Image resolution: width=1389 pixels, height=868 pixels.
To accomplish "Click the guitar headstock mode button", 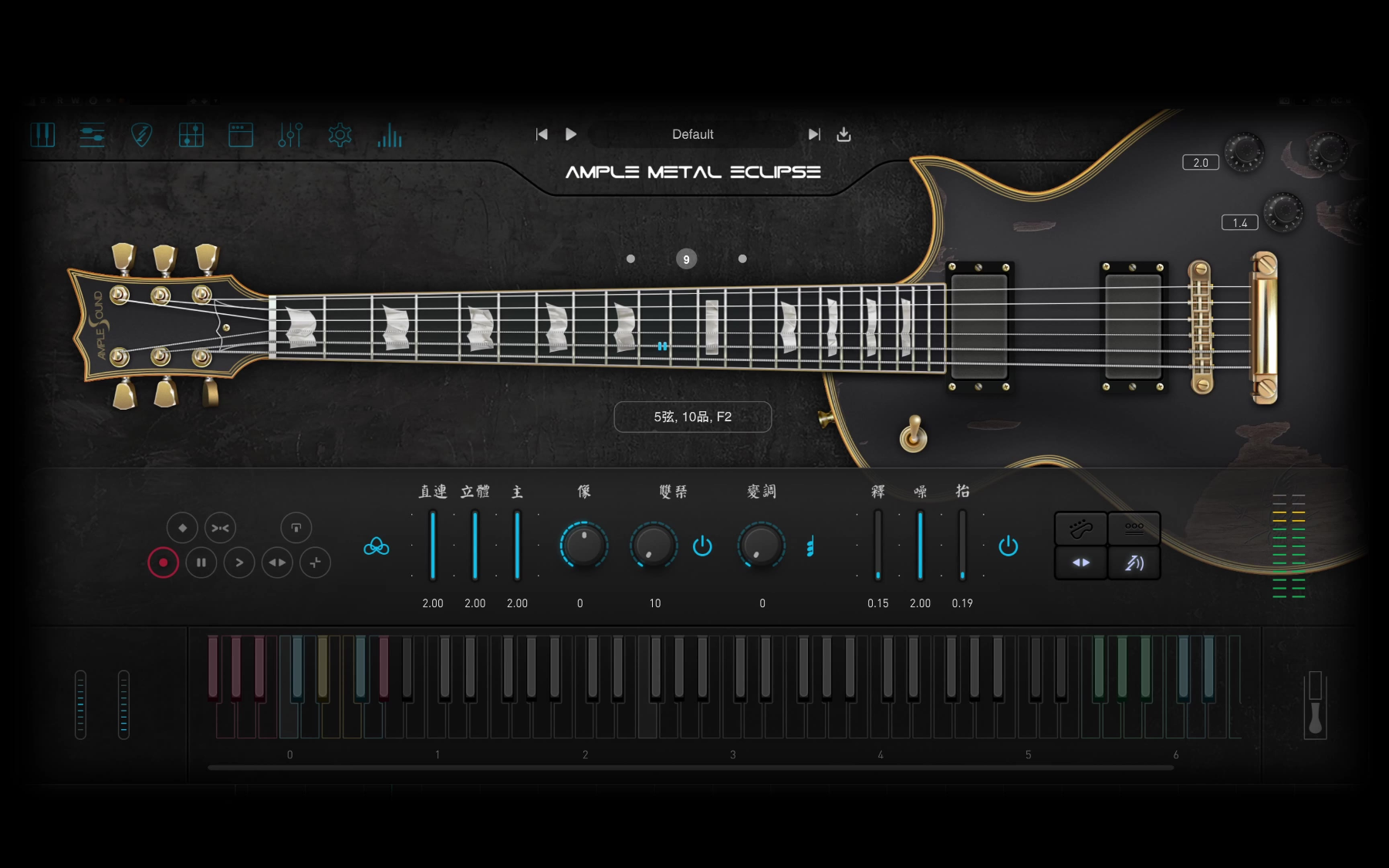I will tap(1080, 529).
